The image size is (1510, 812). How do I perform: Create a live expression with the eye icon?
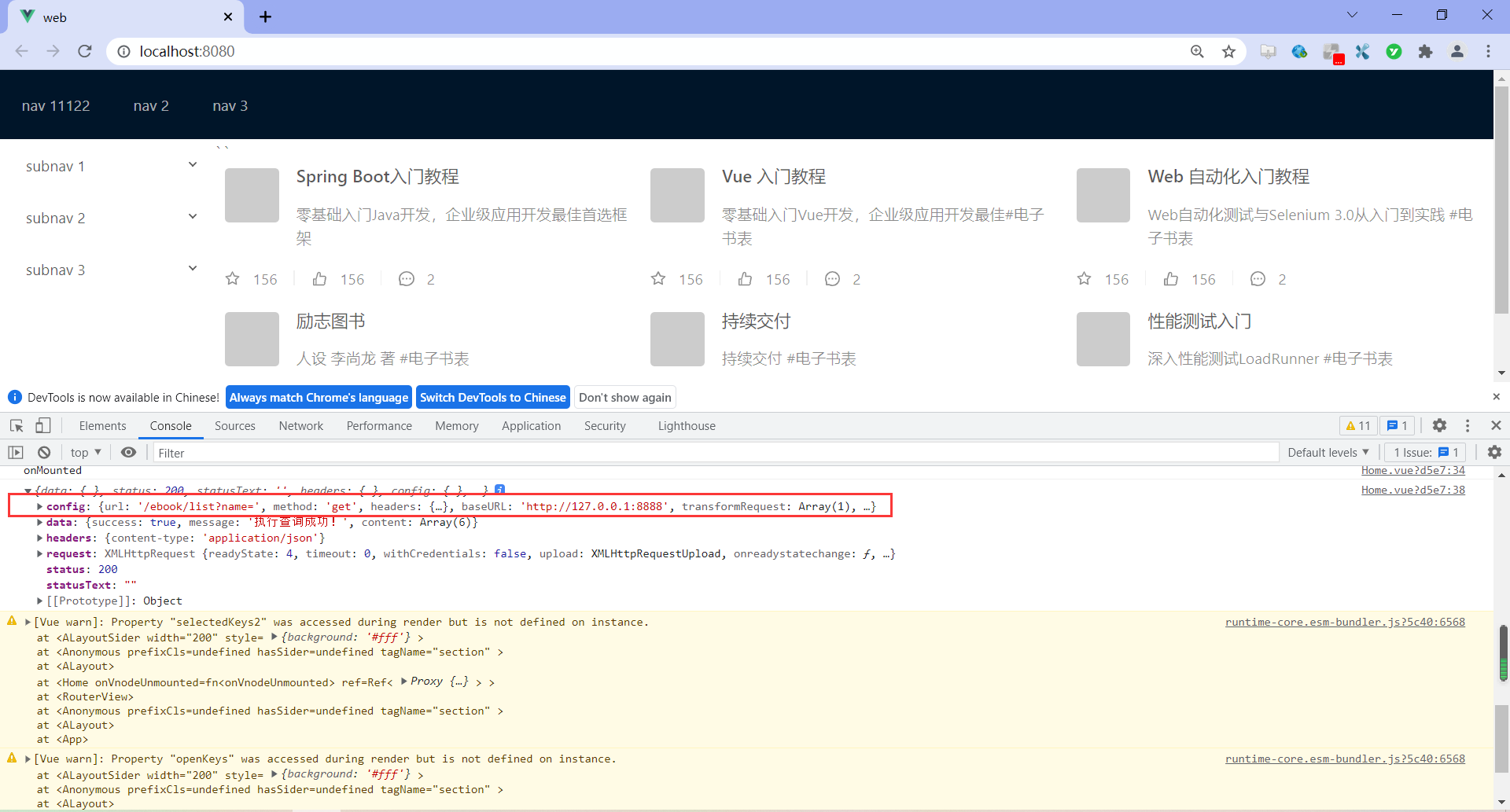tap(128, 452)
